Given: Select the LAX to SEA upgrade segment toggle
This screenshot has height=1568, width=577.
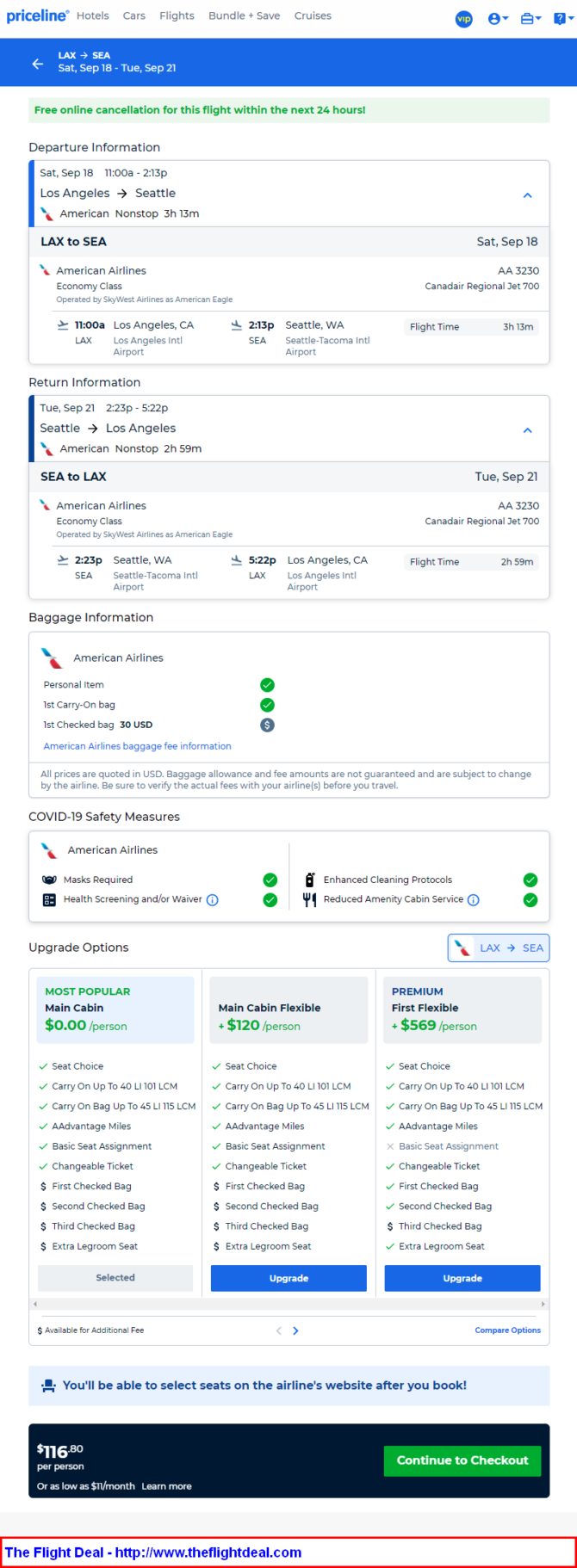Looking at the screenshot, I should point(499,948).
